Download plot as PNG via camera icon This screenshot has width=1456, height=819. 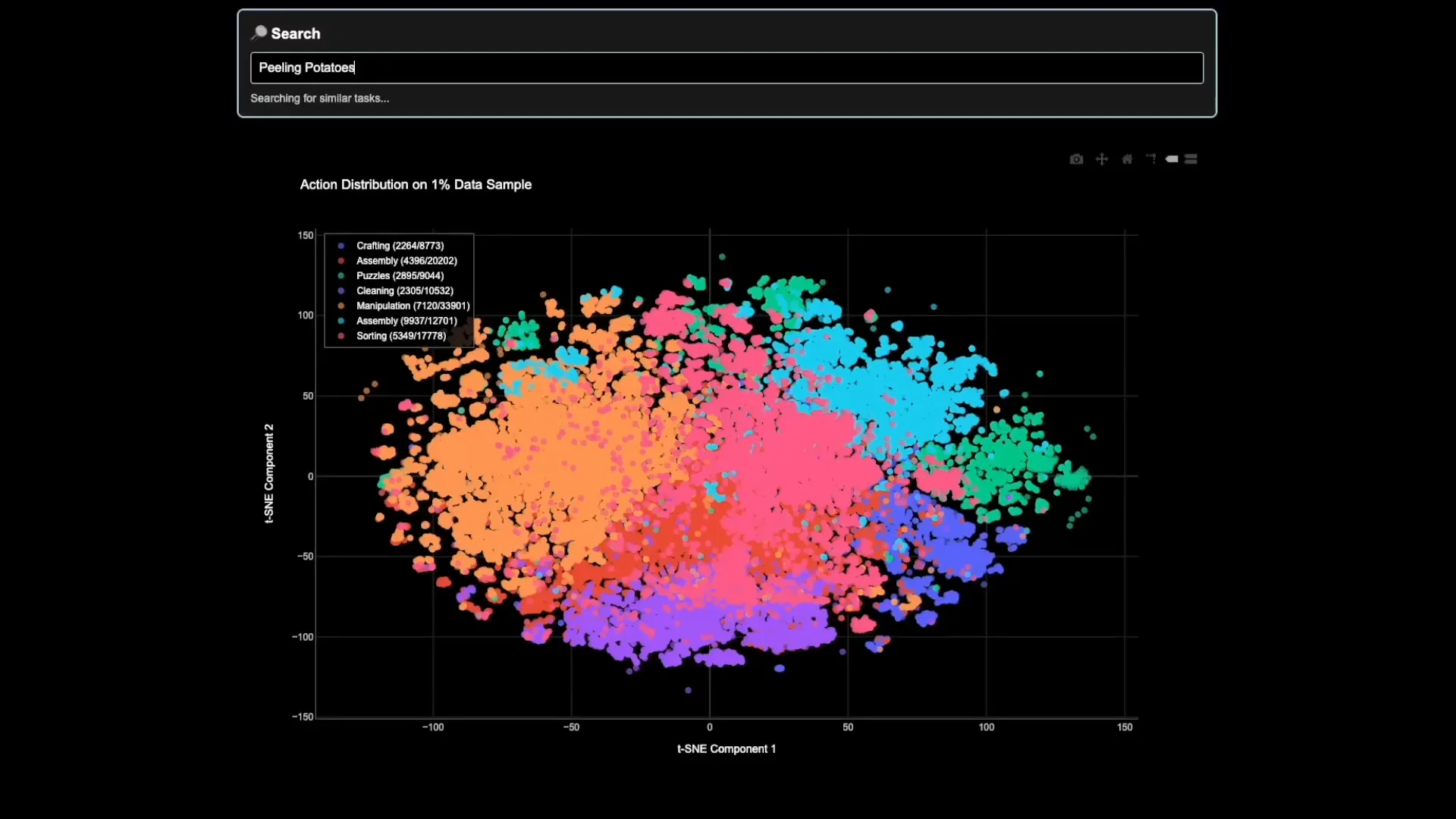[1077, 158]
